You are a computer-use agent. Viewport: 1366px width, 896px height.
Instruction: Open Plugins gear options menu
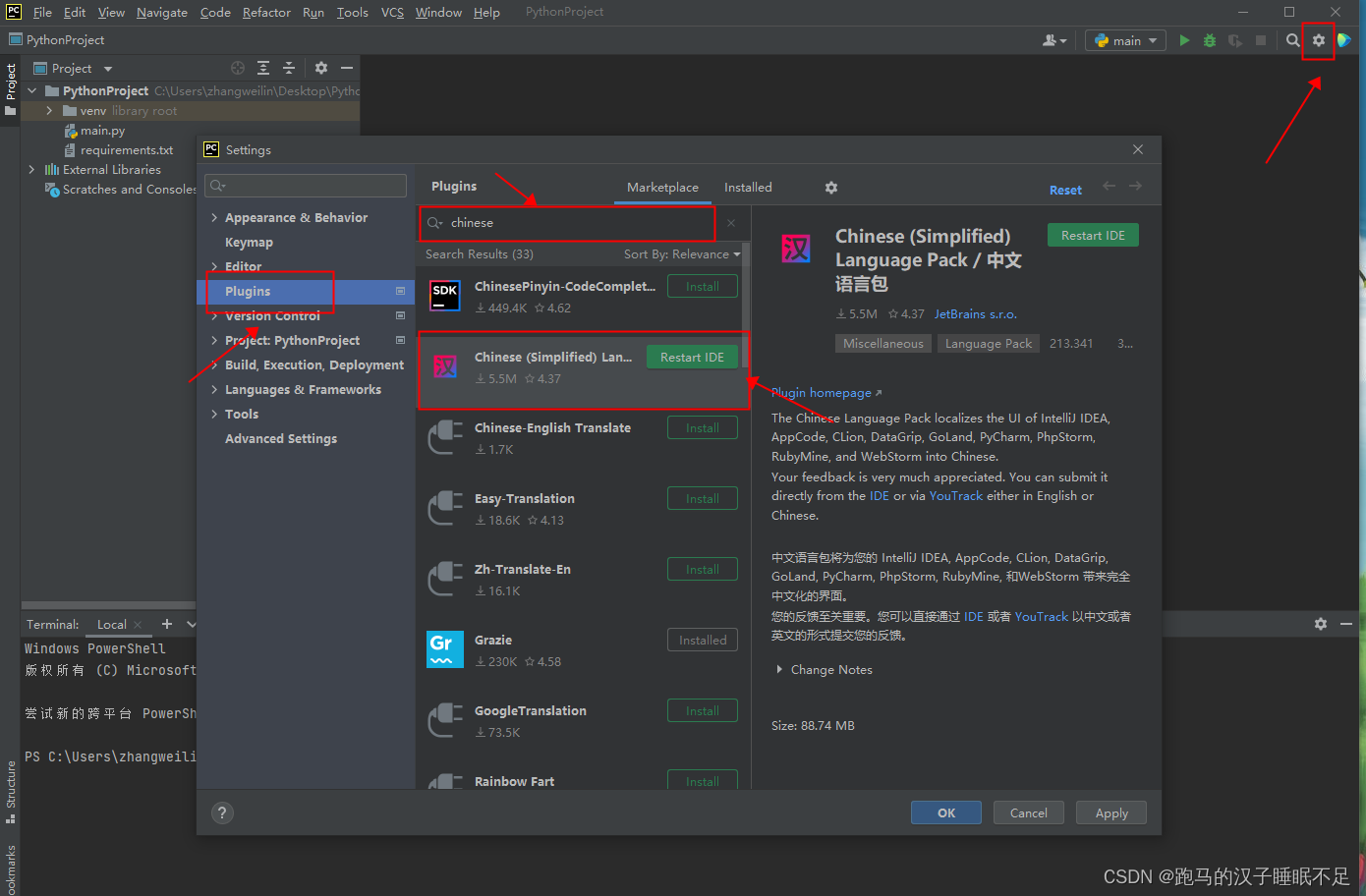tap(831, 188)
